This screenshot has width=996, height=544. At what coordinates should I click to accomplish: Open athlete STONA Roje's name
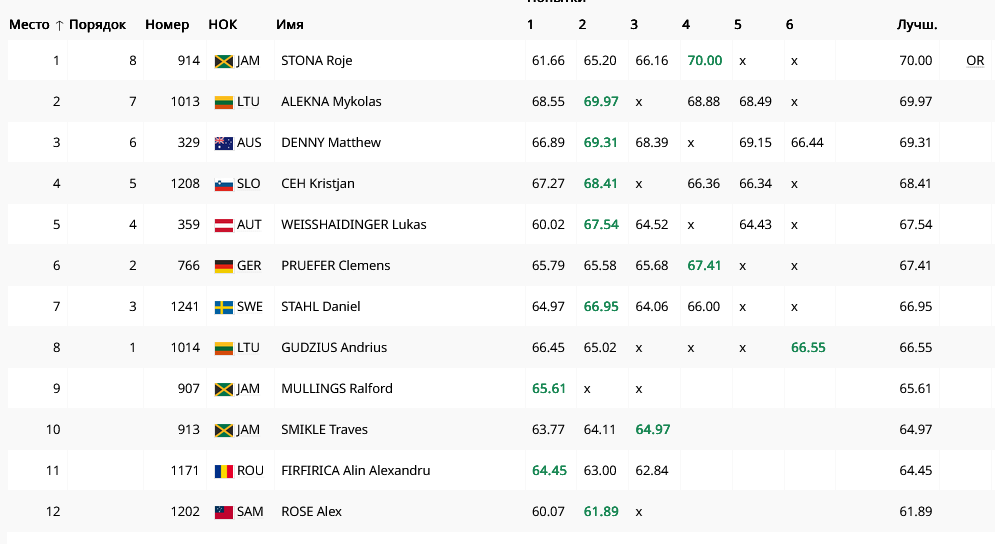(x=317, y=61)
